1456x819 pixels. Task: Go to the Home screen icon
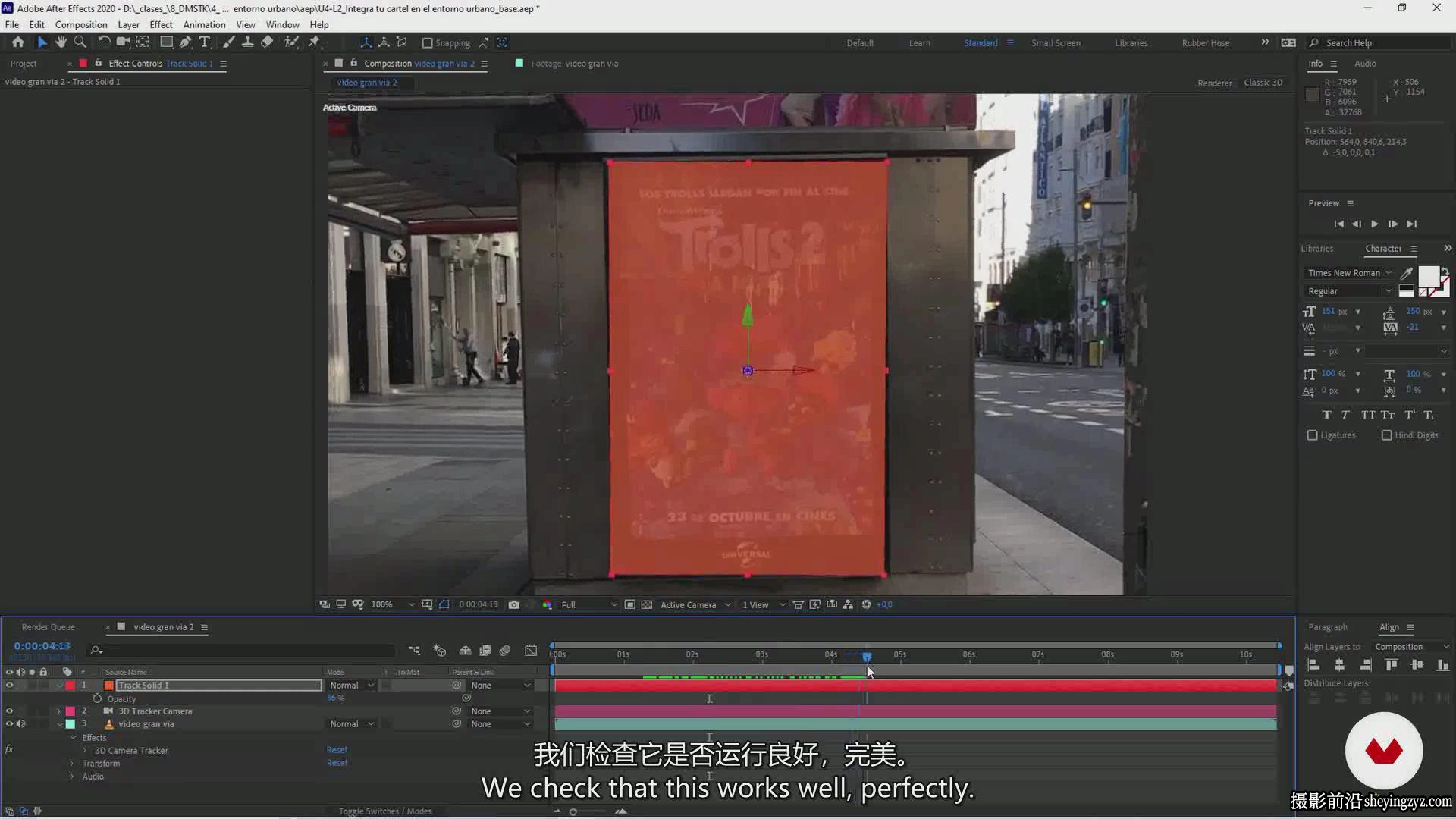click(18, 42)
